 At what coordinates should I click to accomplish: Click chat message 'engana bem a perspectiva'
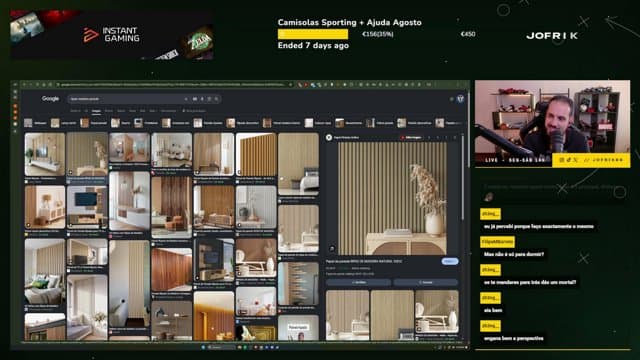(513, 338)
